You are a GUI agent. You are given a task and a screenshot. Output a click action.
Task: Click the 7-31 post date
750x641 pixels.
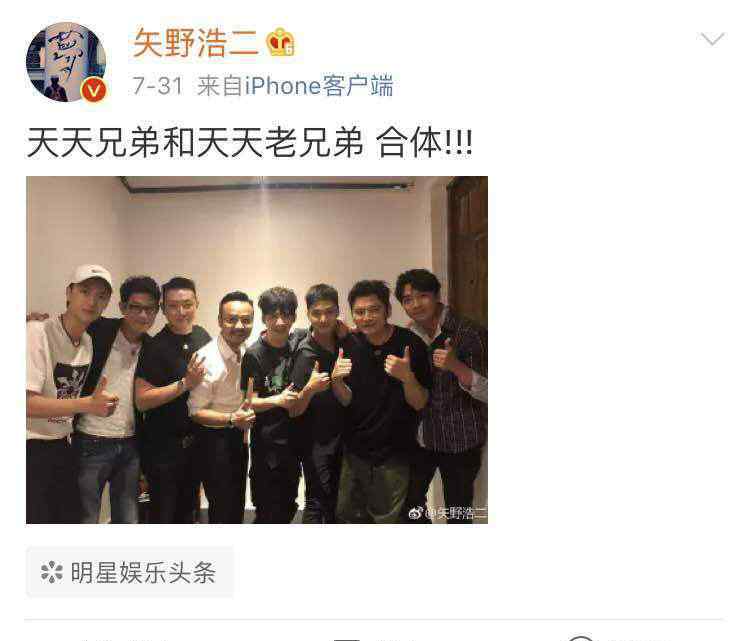(x=158, y=86)
